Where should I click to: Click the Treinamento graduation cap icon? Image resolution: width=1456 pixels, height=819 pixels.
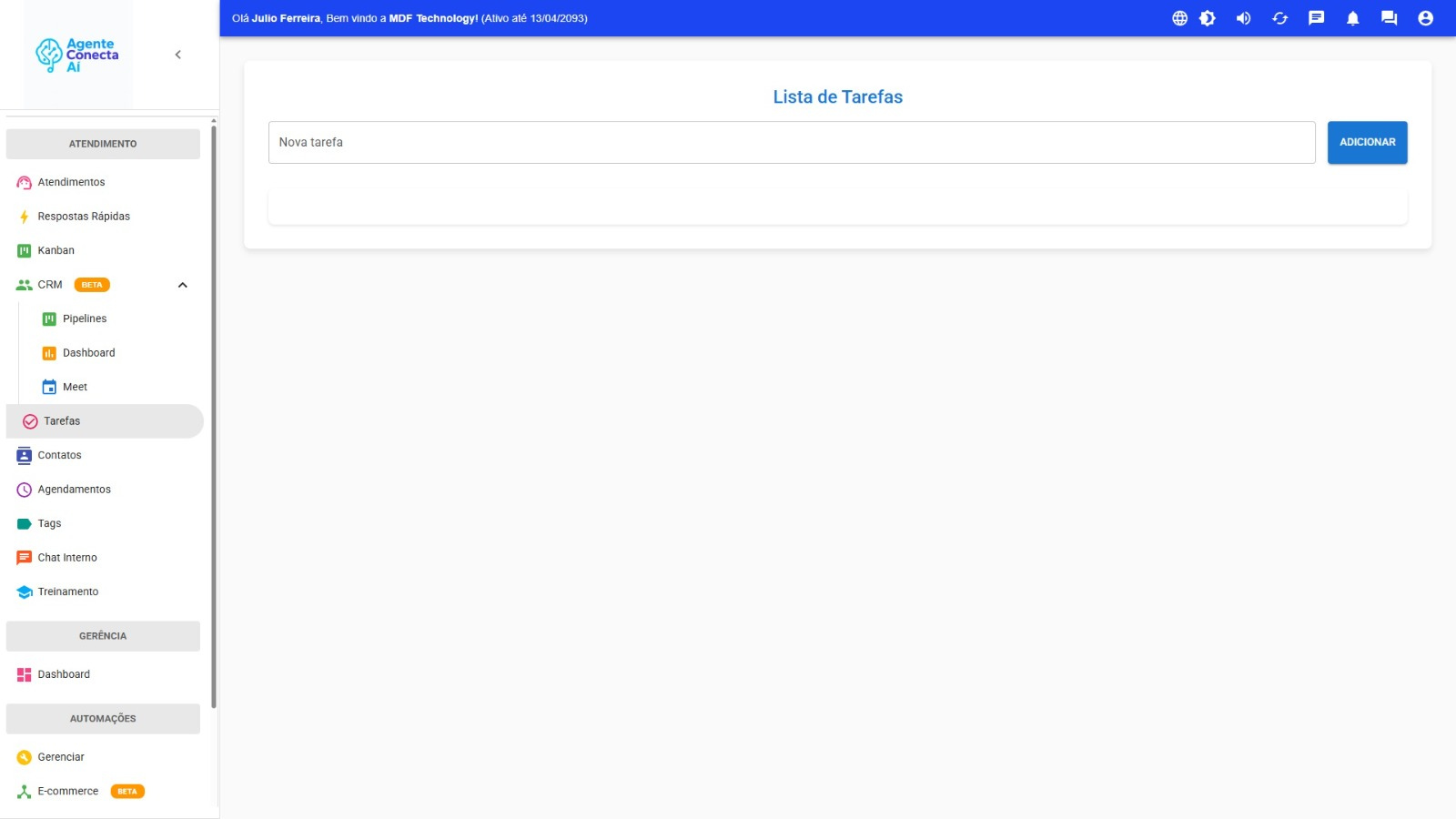click(x=25, y=592)
